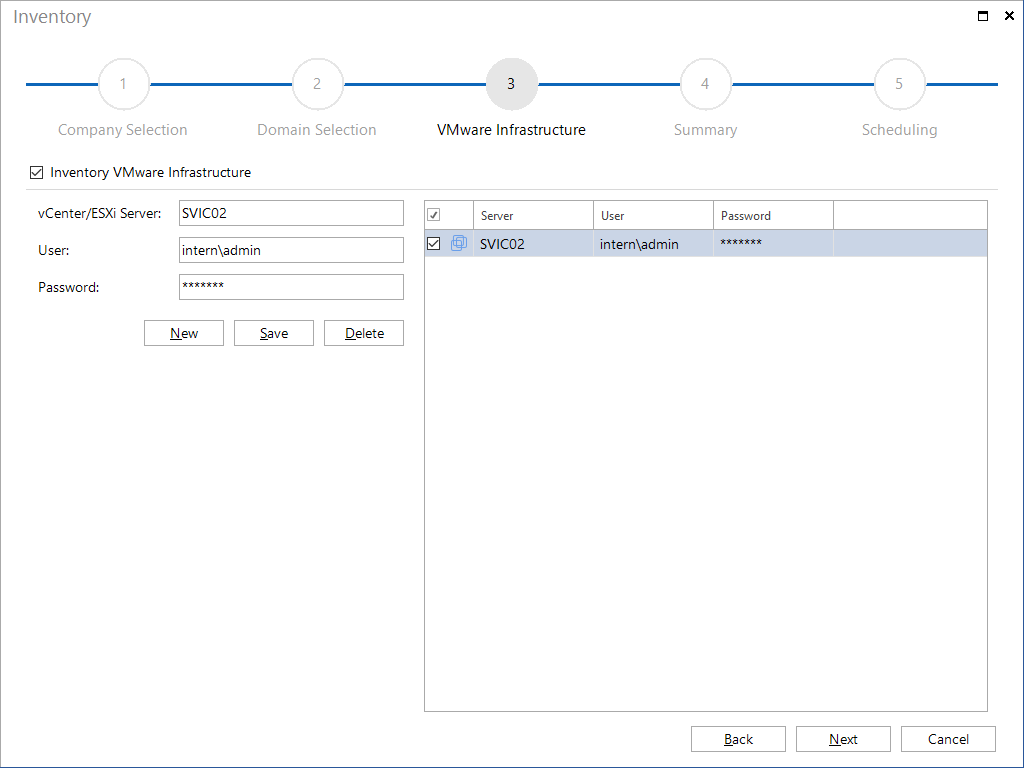Image resolution: width=1024 pixels, height=768 pixels.
Task: Sort by the User column header
Action: pos(653,215)
